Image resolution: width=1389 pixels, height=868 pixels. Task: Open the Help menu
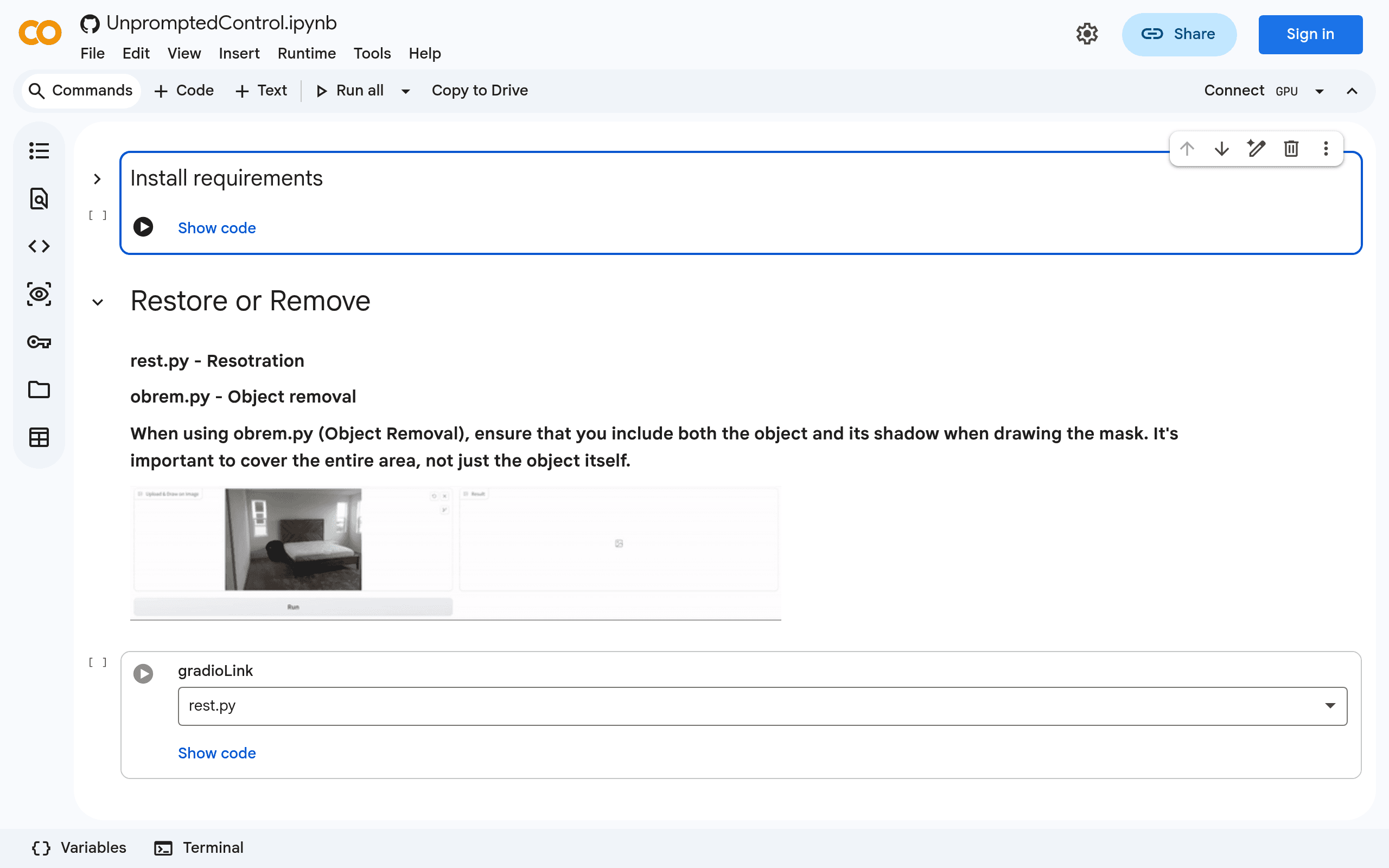click(x=425, y=53)
